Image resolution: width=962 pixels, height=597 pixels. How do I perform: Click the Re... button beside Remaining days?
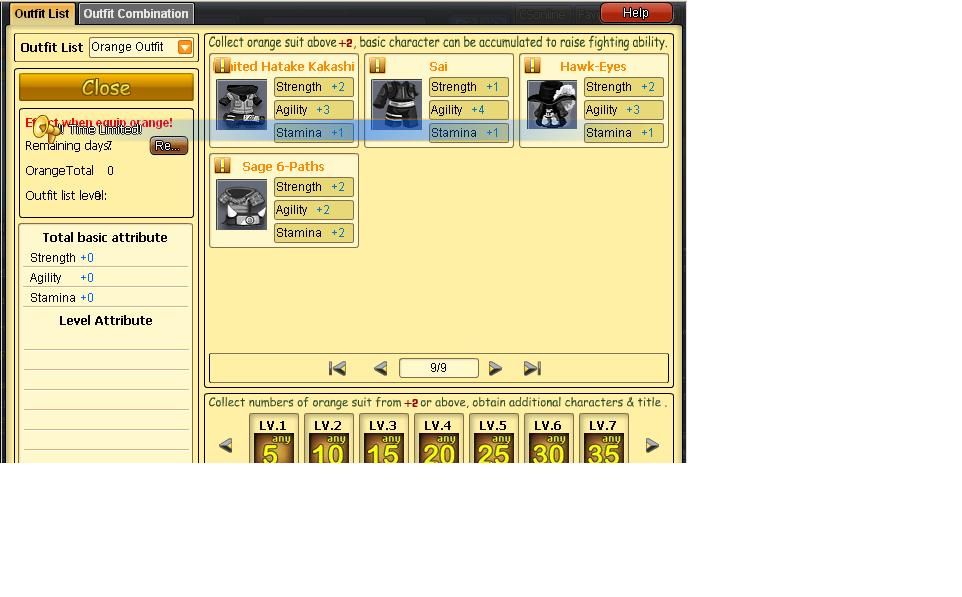click(x=169, y=146)
